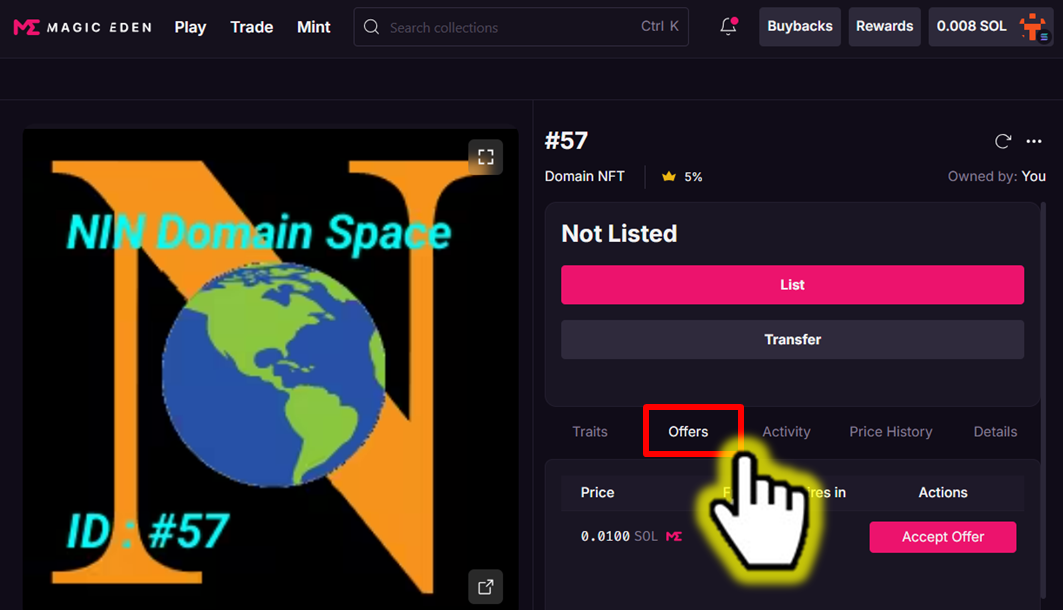Select the Offers tab
Viewport: 1063px width, 611px height.
click(x=688, y=432)
